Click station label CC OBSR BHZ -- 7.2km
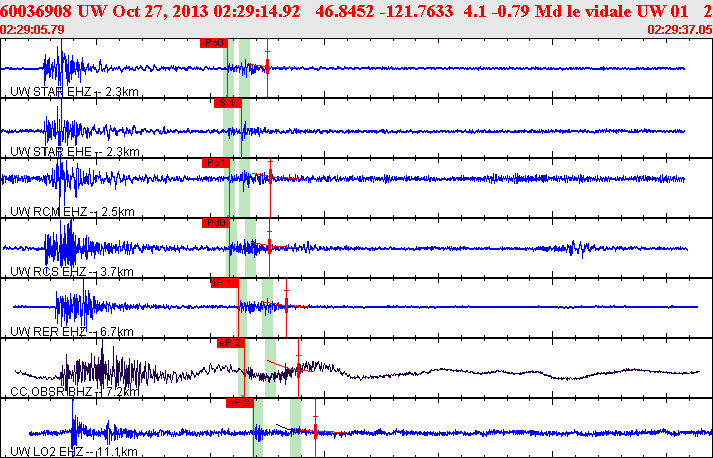The image size is (713, 458). coord(75,392)
